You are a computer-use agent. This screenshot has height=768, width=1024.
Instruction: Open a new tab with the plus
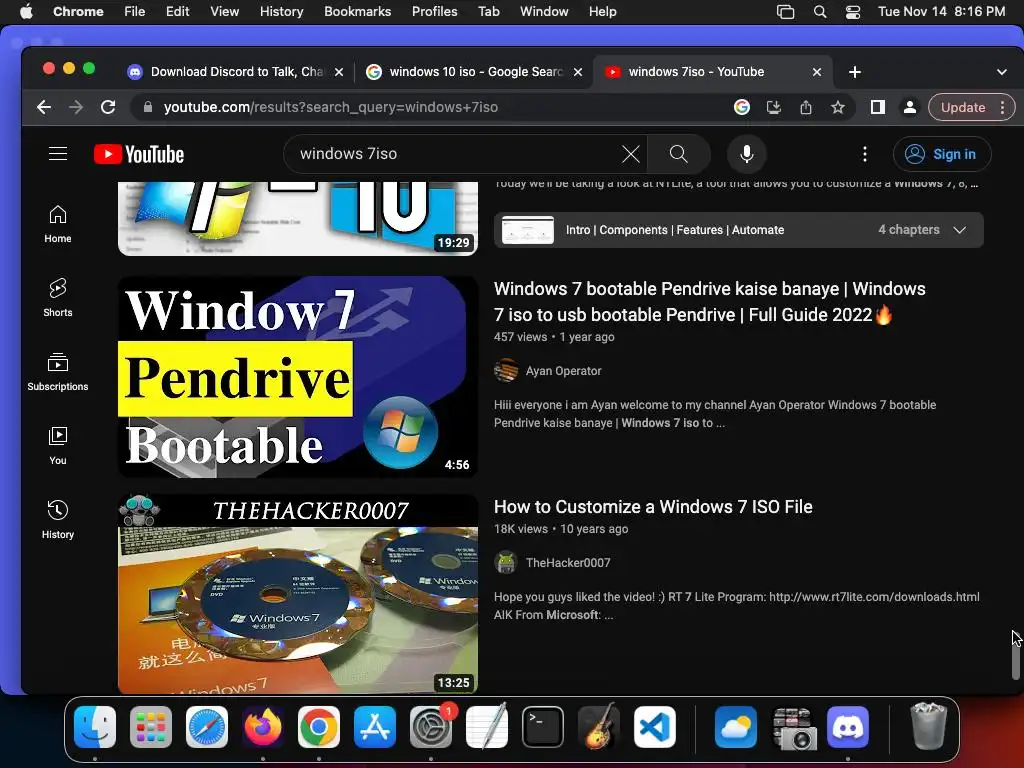(x=854, y=72)
